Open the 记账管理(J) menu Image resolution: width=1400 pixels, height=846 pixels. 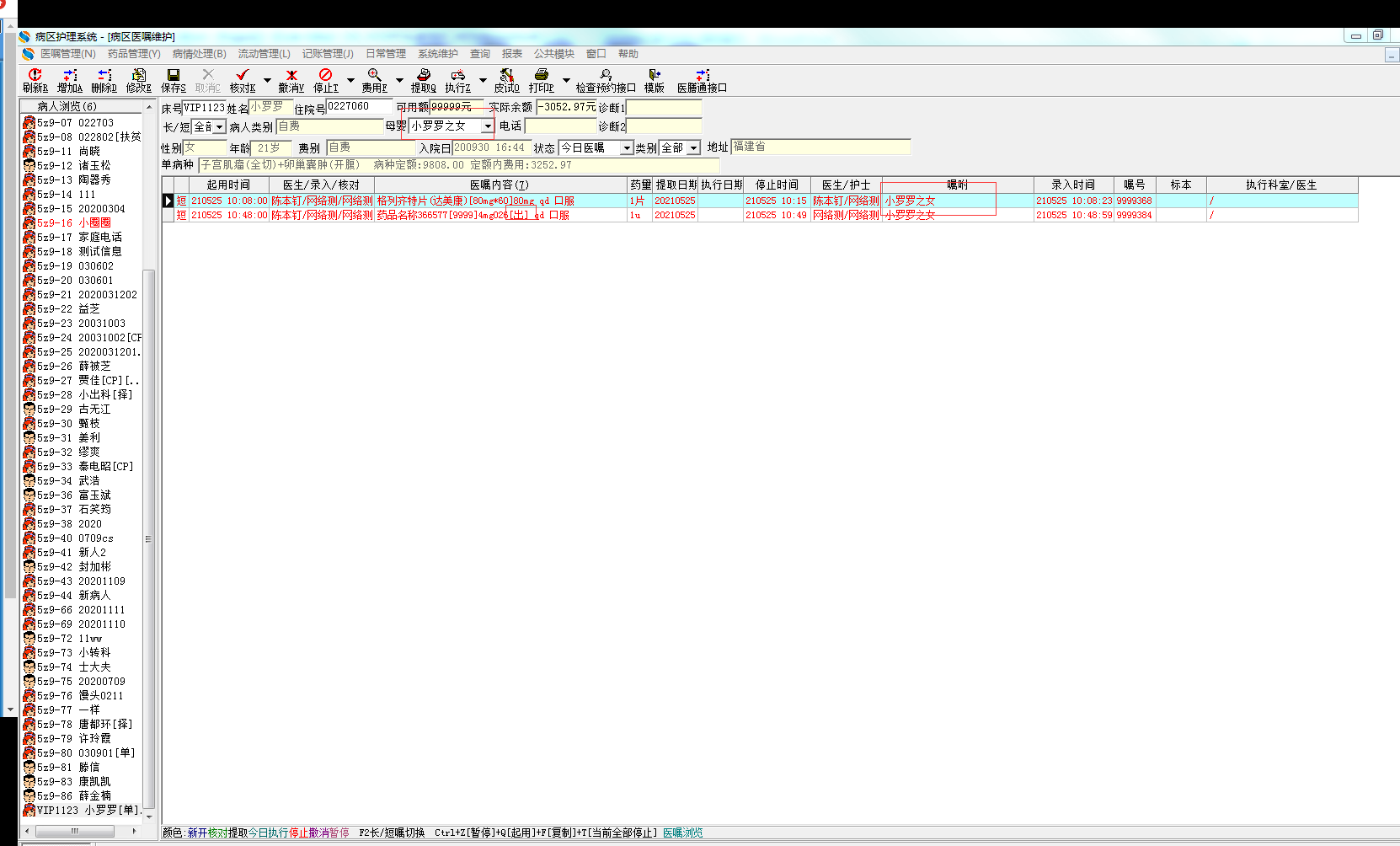(329, 54)
